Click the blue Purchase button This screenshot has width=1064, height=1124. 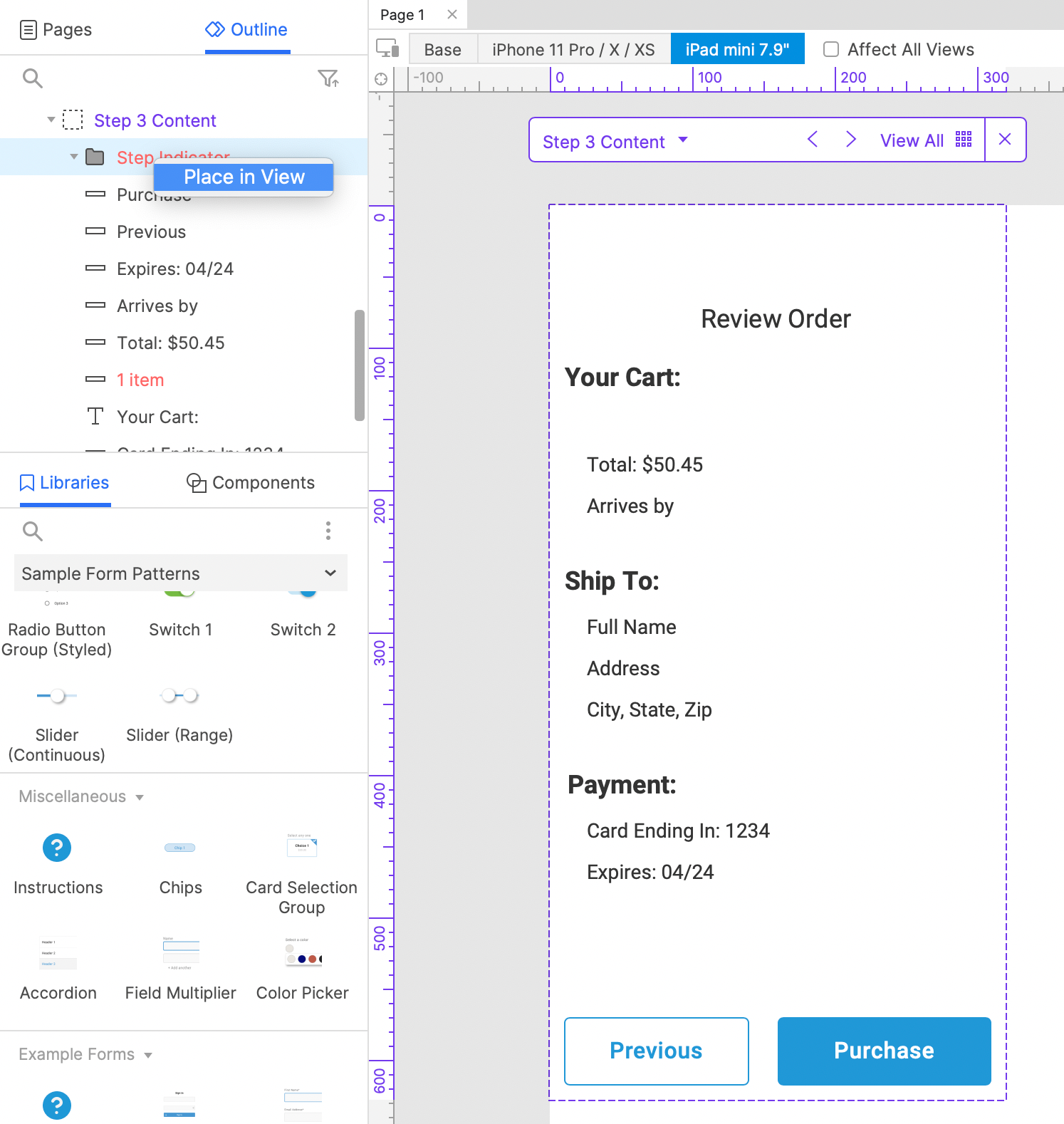884,1051
